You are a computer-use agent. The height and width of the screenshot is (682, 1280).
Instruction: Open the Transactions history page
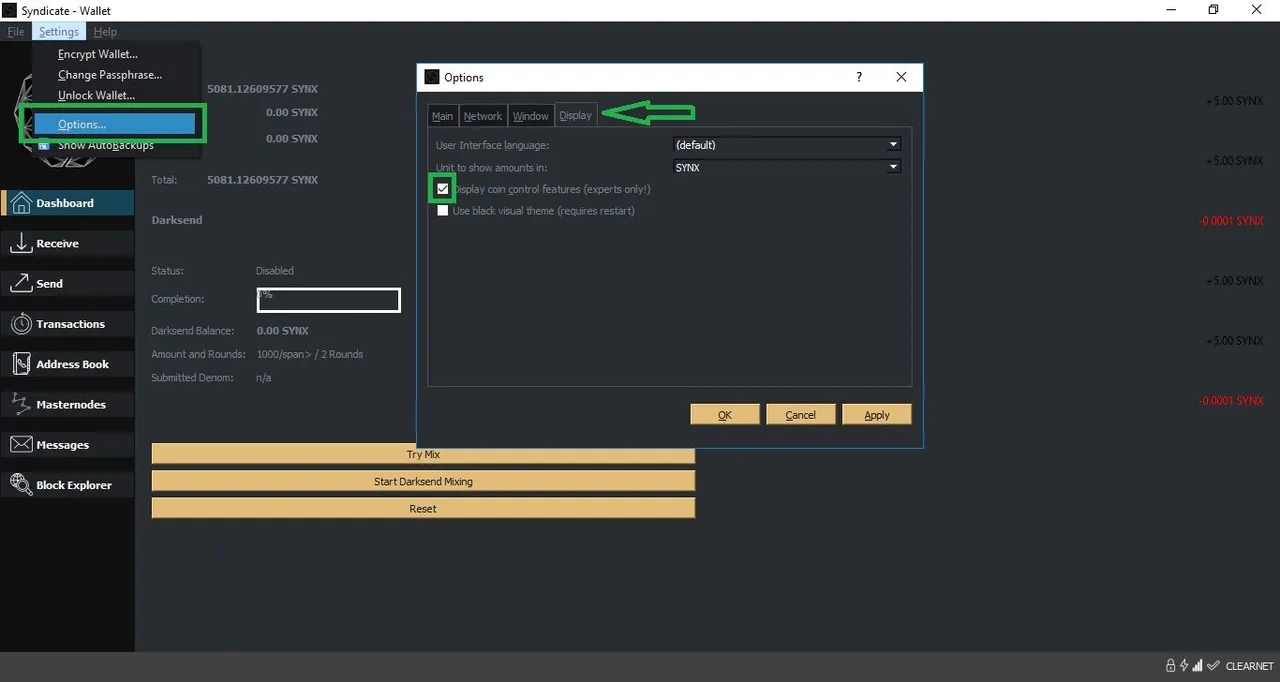[x=67, y=324]
